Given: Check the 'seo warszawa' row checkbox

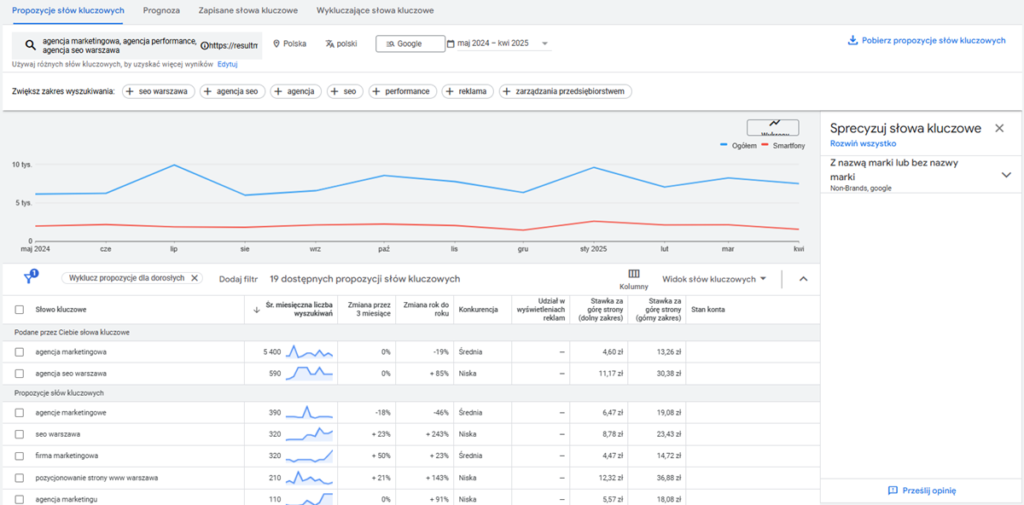Looking at the screenshot, I should (x=19, y=434).
